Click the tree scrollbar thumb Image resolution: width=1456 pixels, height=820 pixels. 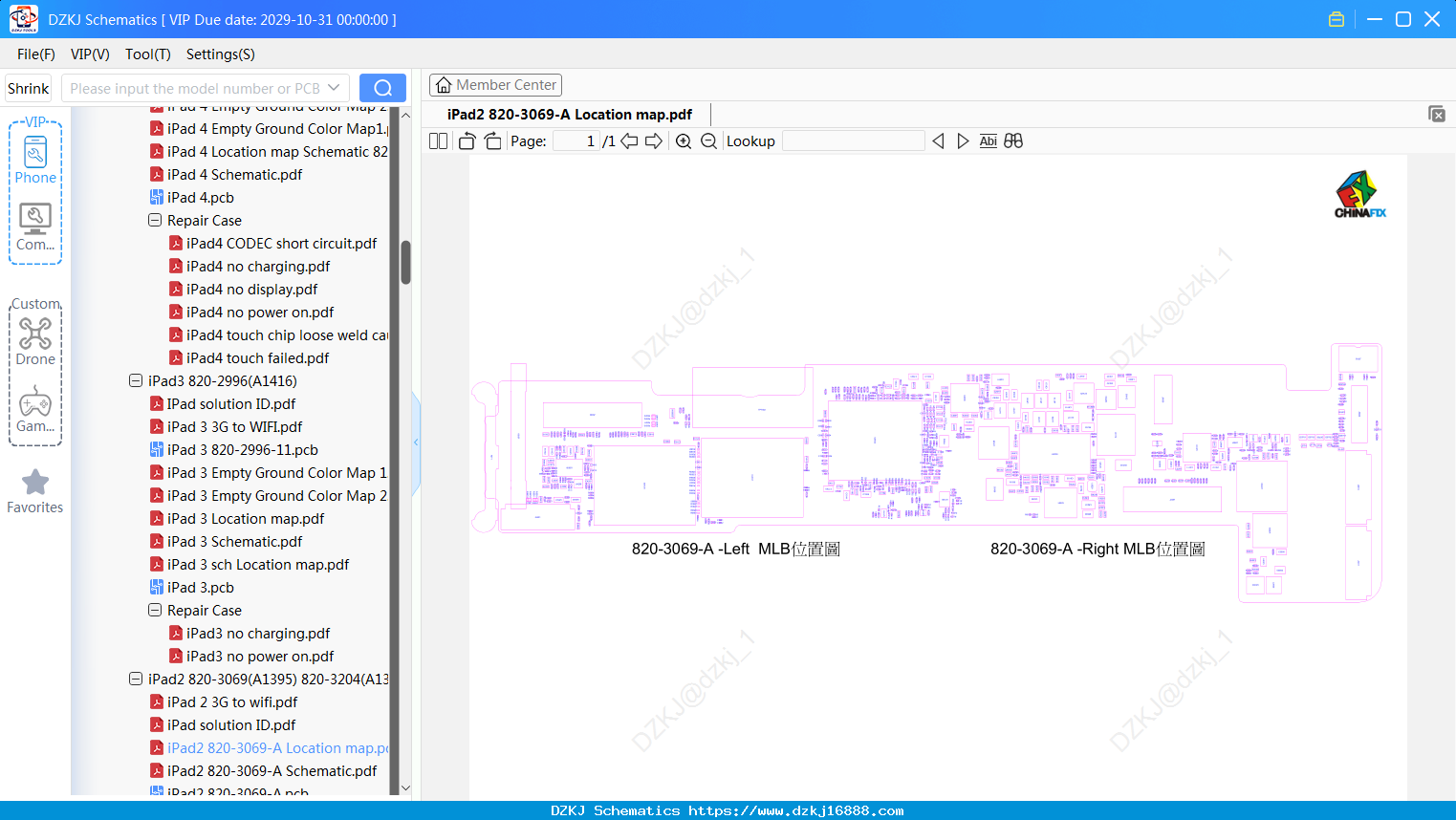pos(405,262)
